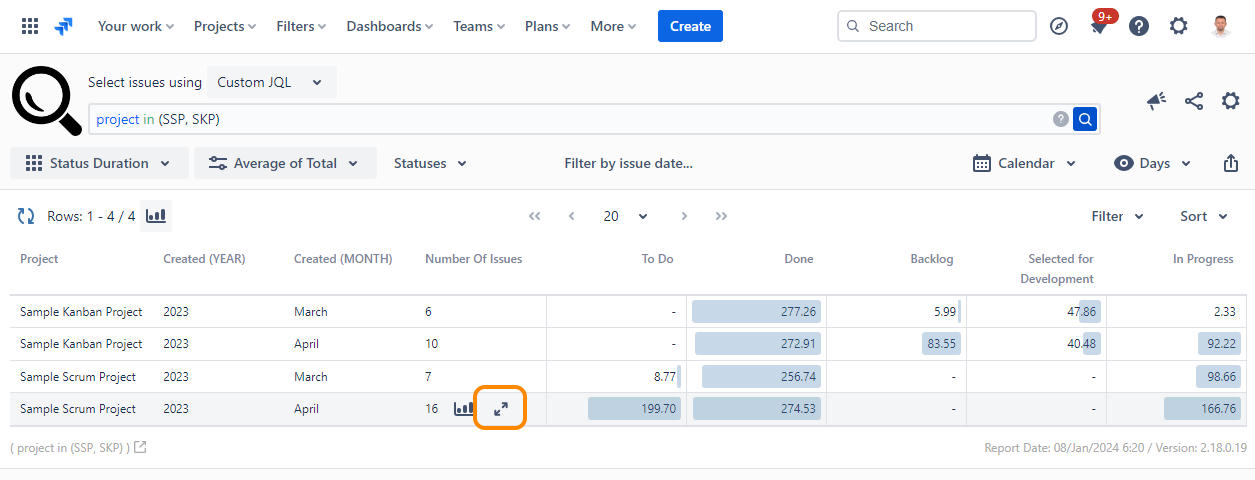Click the blue JQL search button
Screen dimensions: 1255x480
[x=1085, y=119]
